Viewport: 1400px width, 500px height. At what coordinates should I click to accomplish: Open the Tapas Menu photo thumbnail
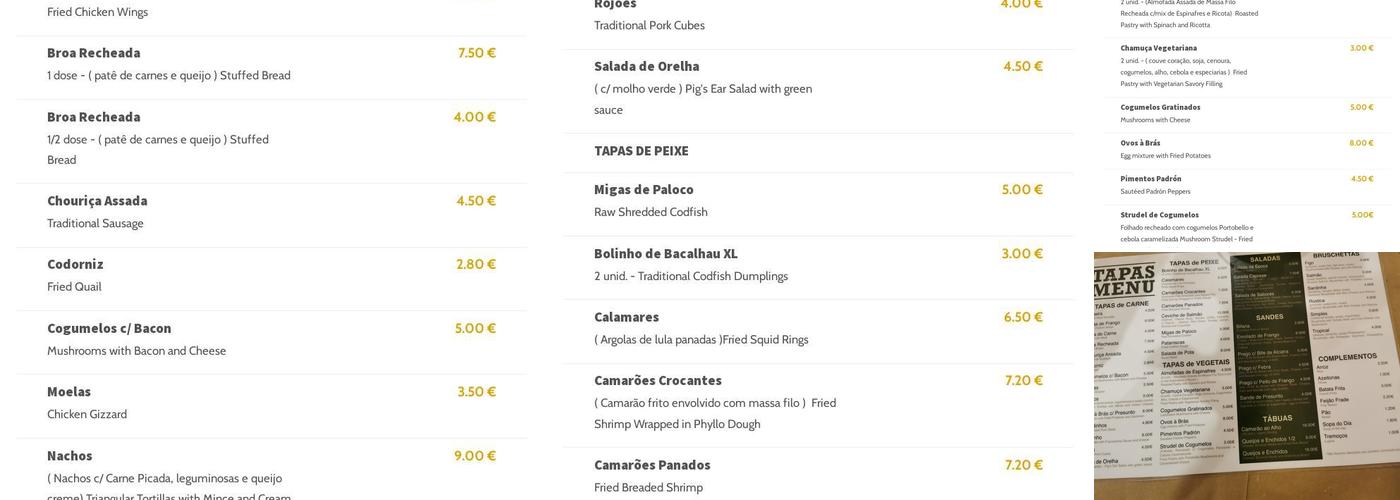[1247, 376]
